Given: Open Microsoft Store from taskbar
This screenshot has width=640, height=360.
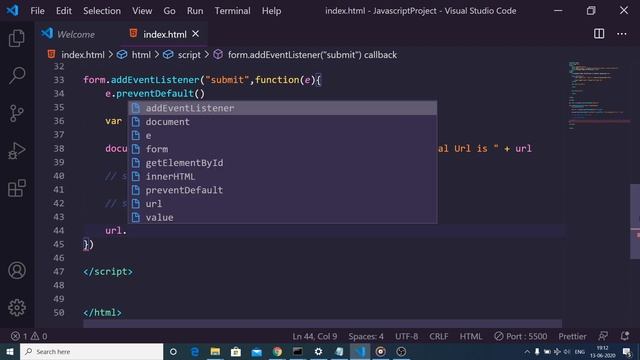Looking at the screenshot, I should (236, 351).
